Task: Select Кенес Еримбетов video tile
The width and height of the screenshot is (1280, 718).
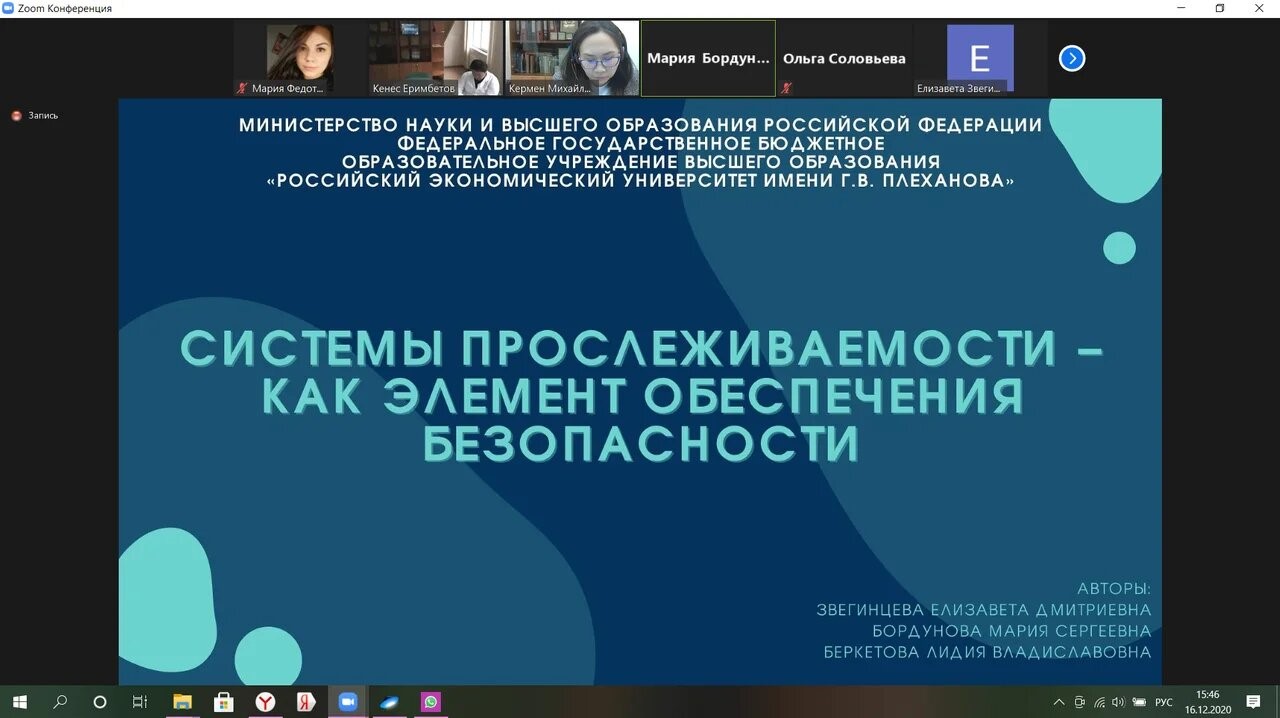Action: [435, 58]
